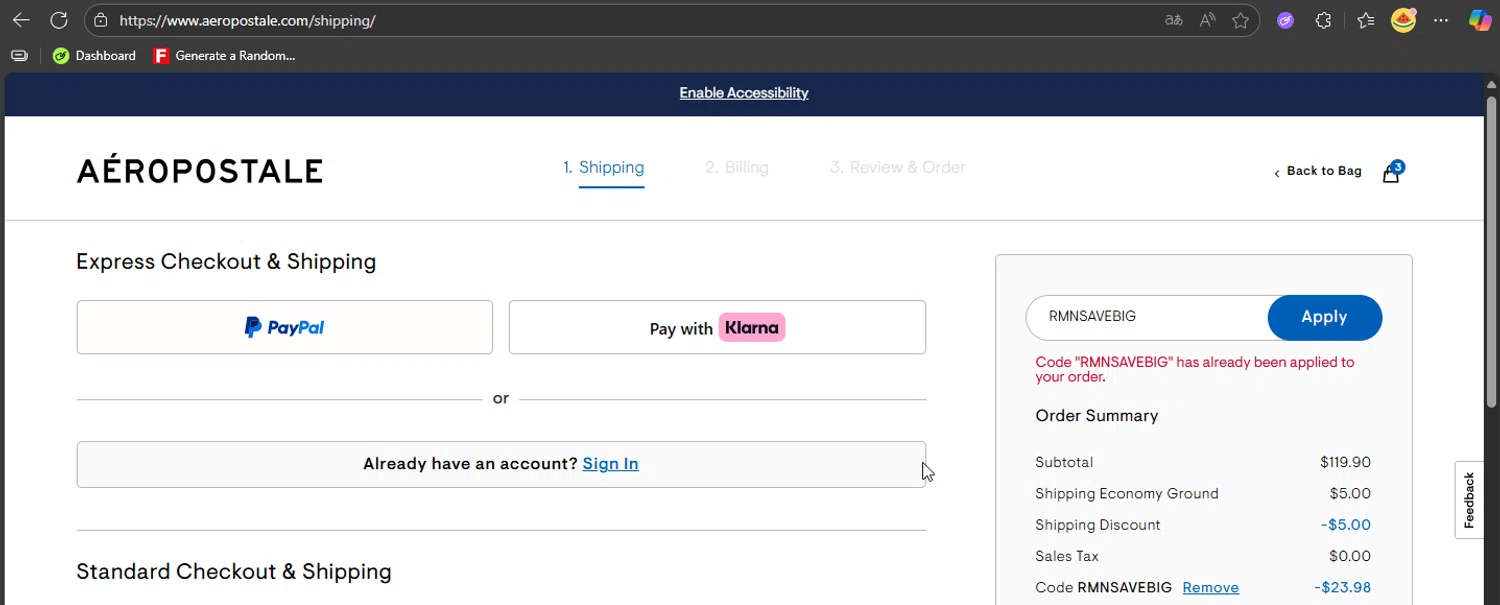Open the favorites list

click(x=1366, y=20)
